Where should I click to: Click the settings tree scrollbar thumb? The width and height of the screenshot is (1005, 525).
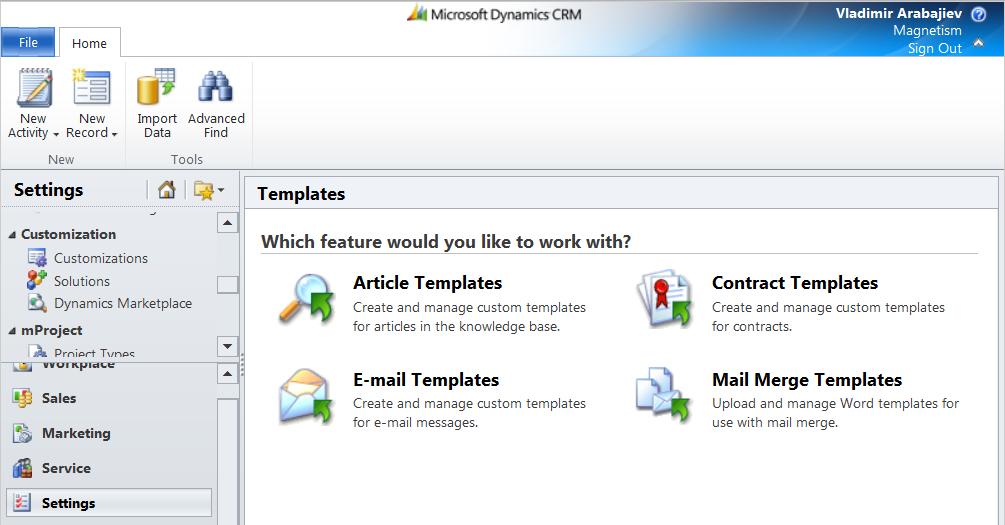click(x=228, y=285)
